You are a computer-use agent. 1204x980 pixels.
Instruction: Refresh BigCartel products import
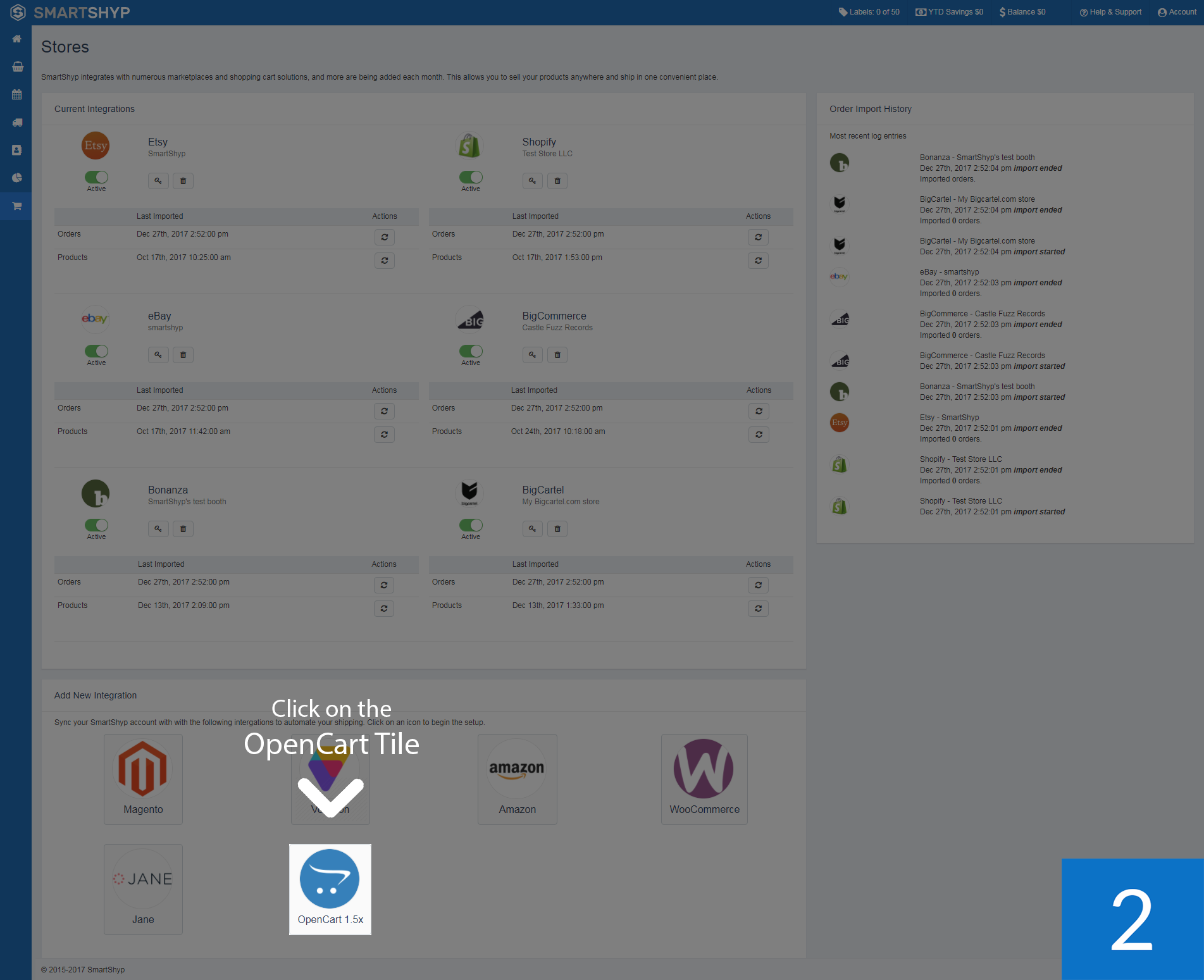tap(758, 609)
